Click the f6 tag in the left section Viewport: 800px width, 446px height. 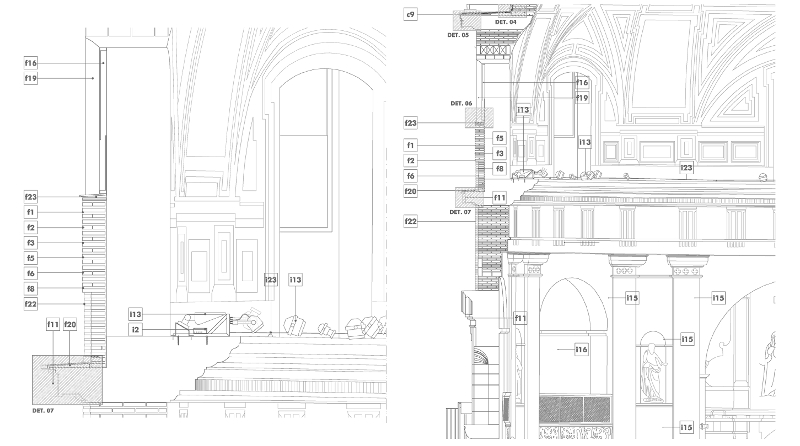point(31,273)
